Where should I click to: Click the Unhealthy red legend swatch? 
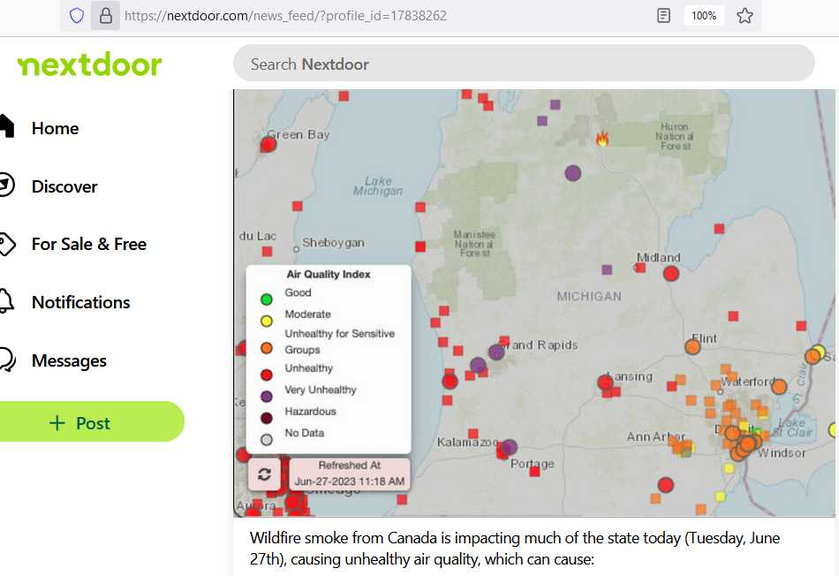click(x=266, y=375)
